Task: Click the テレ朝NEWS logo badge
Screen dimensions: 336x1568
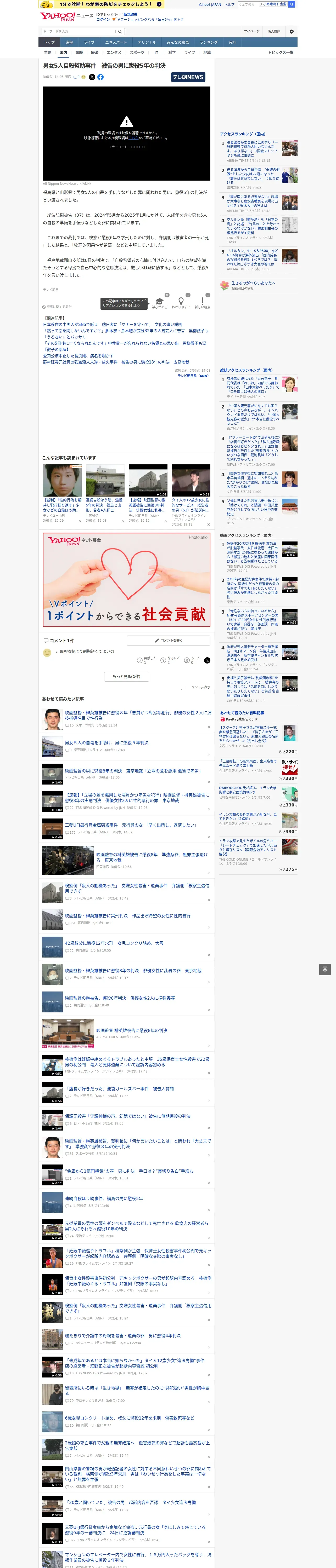Action: tap(188, 77)
